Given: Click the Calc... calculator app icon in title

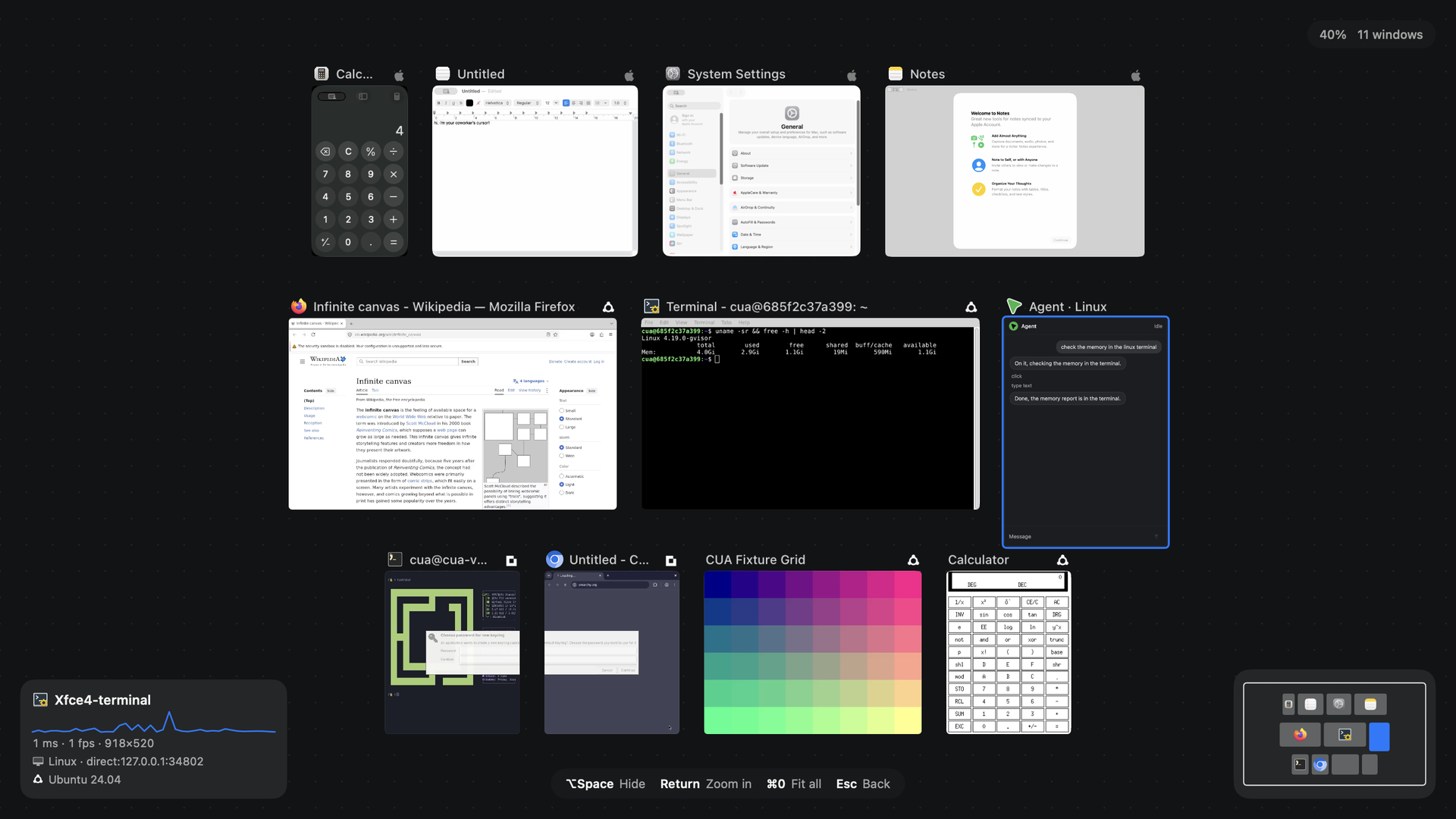Looking at the screenshot, I should pos(322,74).
